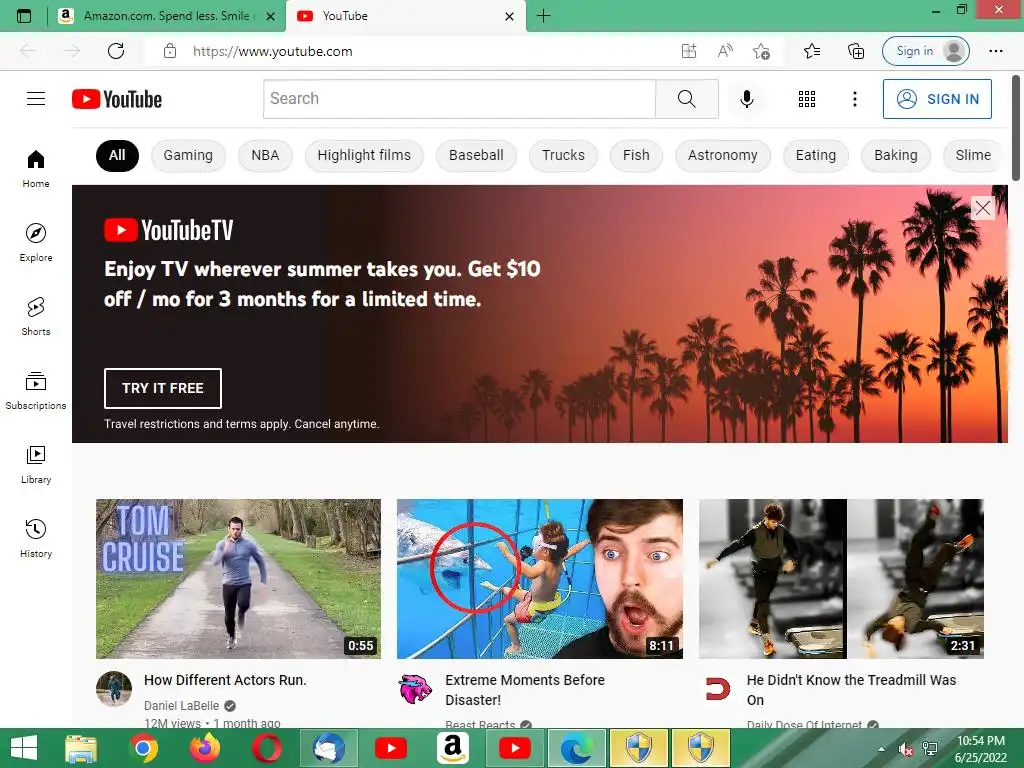1024x768 pixels.
Task: Click Edge profile Sign in button
Action: [925, 51]
